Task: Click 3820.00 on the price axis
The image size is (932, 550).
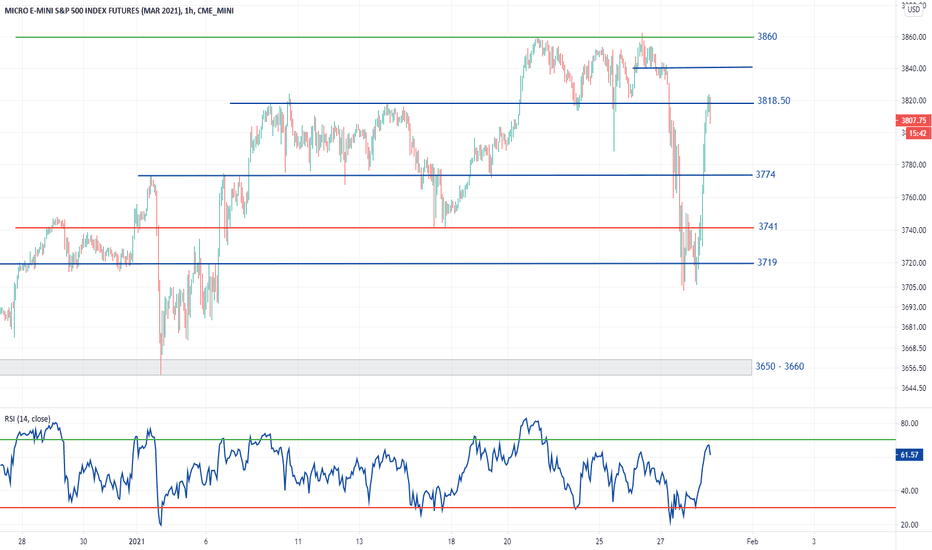Action: pyautogui.click(x=914, y=101)
